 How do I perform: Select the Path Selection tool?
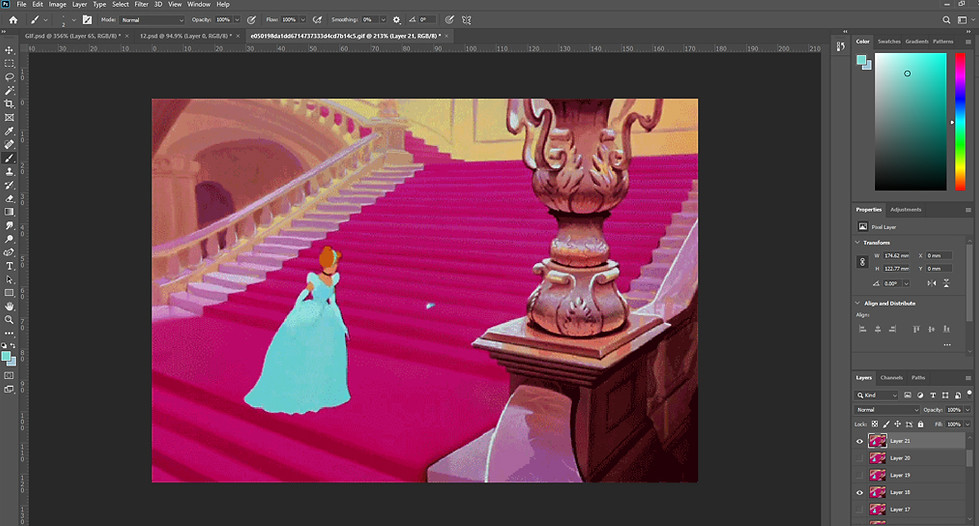9,279
